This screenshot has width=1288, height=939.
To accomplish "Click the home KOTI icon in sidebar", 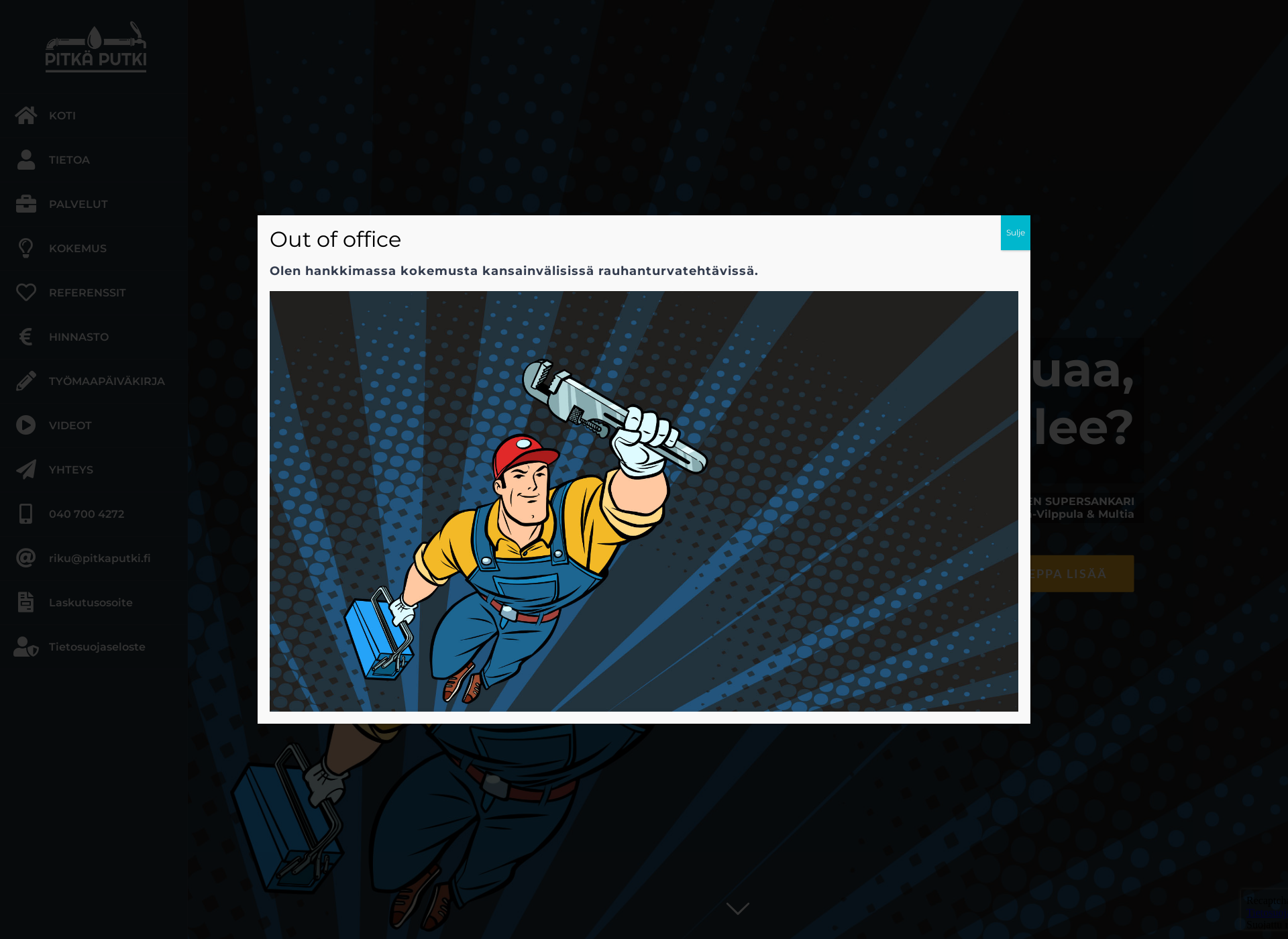I will [x=26, y=114].
